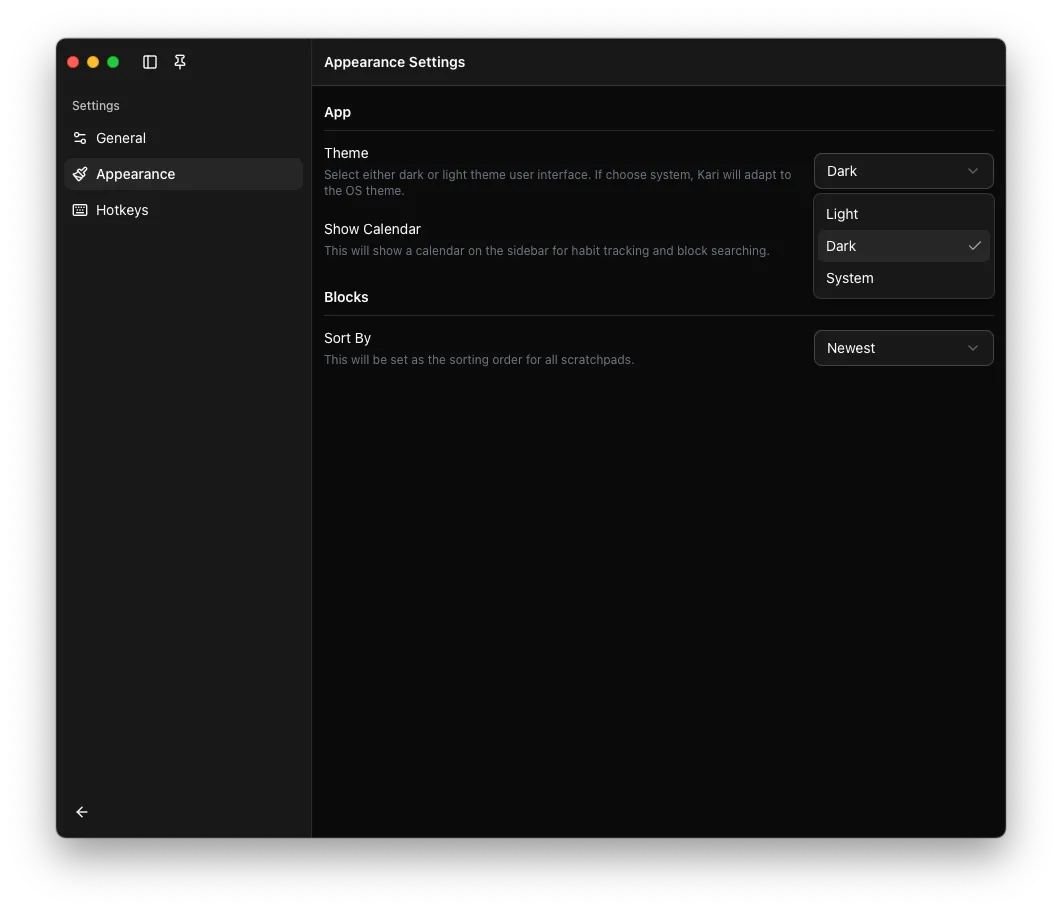The height and width of the screenshot is (912, 1062).
Task: Select the Appearance label in the sidebar
Action: click(x=136, y=174)
